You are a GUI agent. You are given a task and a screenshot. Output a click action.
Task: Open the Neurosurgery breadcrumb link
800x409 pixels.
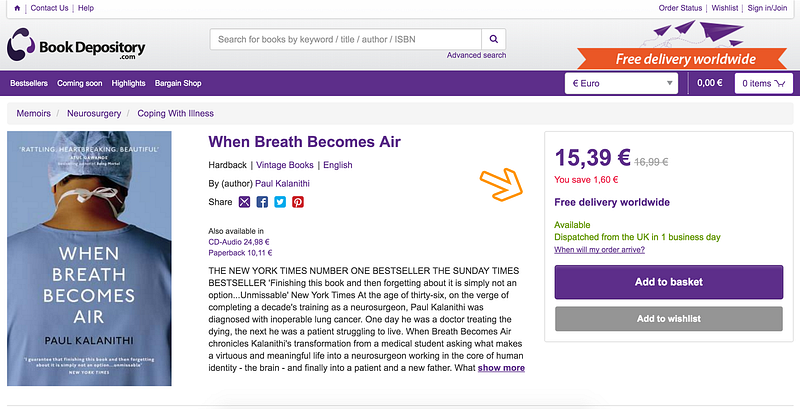94,113
